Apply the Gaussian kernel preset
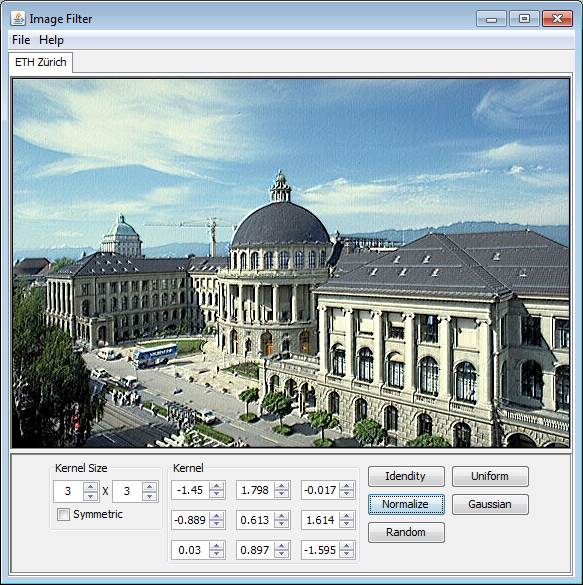 pos(490,504)
